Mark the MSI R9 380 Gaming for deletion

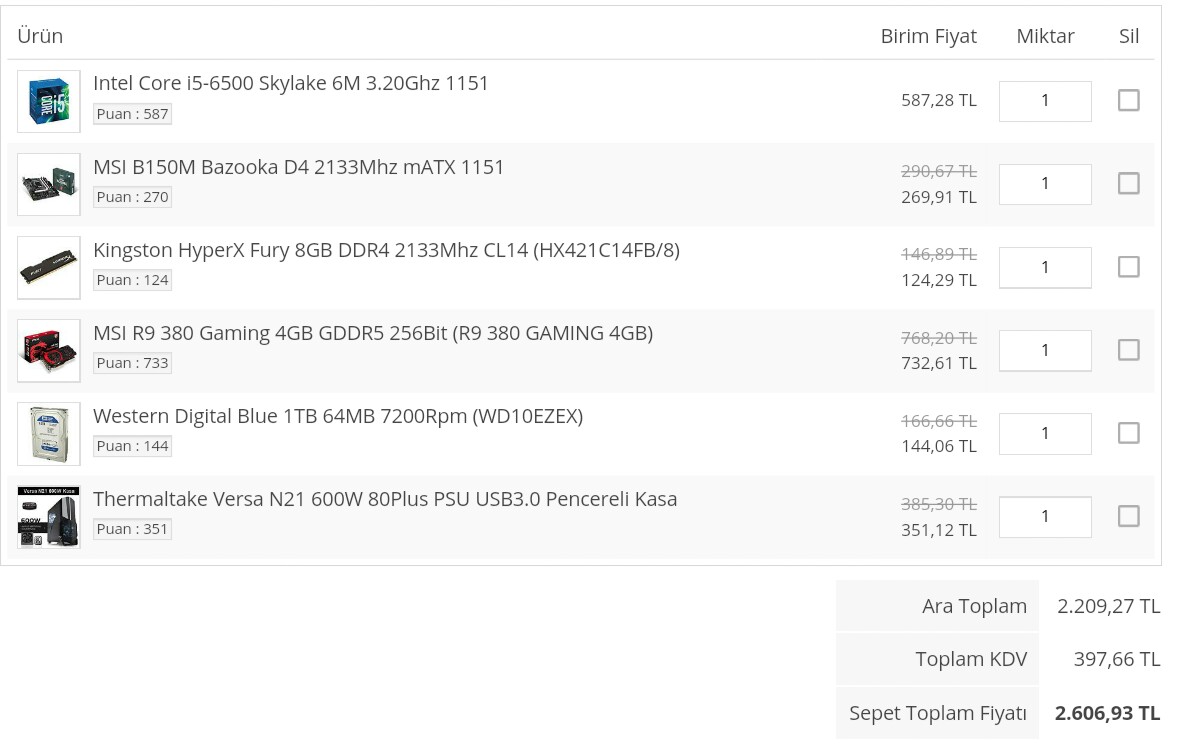[1128, 350]
